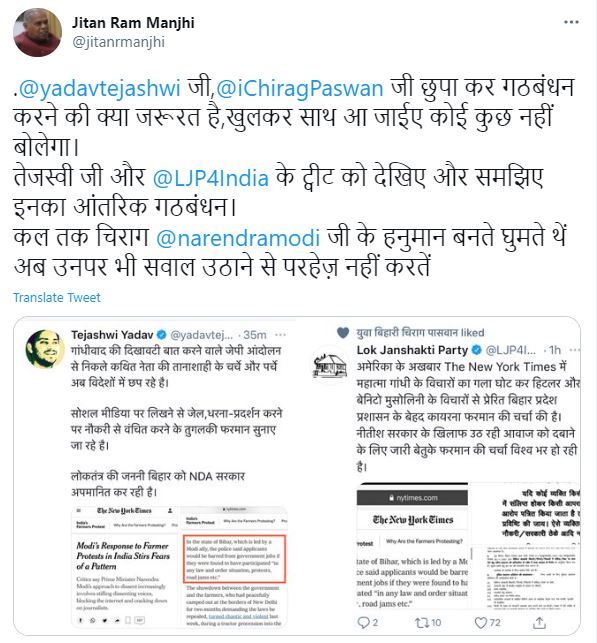
Task: Open the nytimes.com screenshot in LJP tweet
Action: tap(412, 546)
